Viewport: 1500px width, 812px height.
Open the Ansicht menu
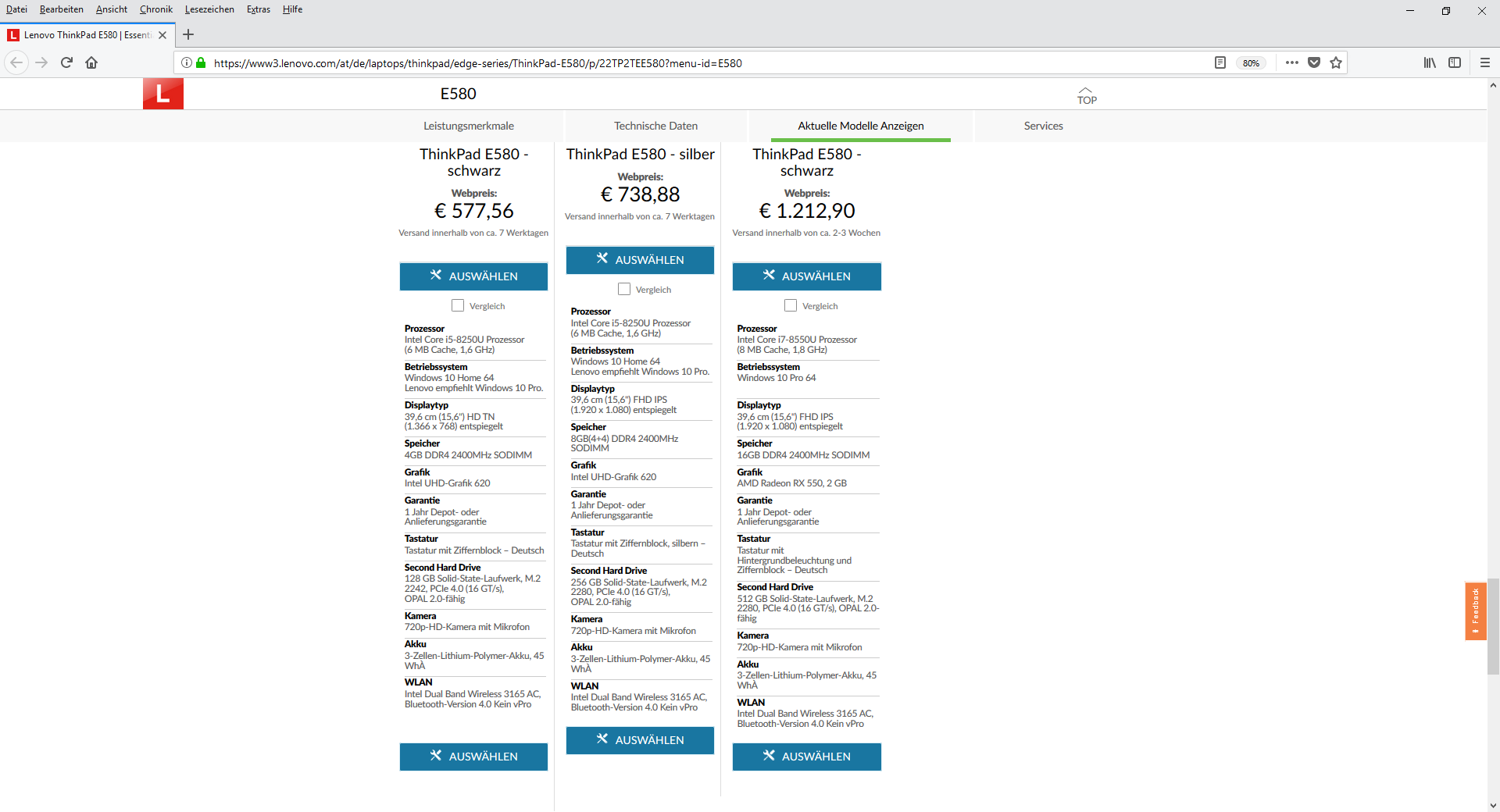[112, 9]
